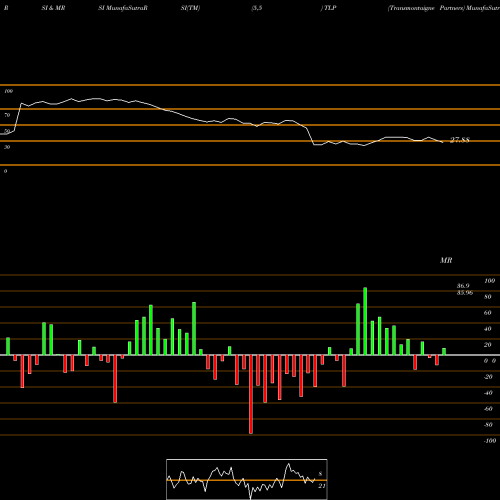The height and width of the screenshot is (500, 500).
Task: Click the -60 label on the MR axis
Action: point(488,409)
